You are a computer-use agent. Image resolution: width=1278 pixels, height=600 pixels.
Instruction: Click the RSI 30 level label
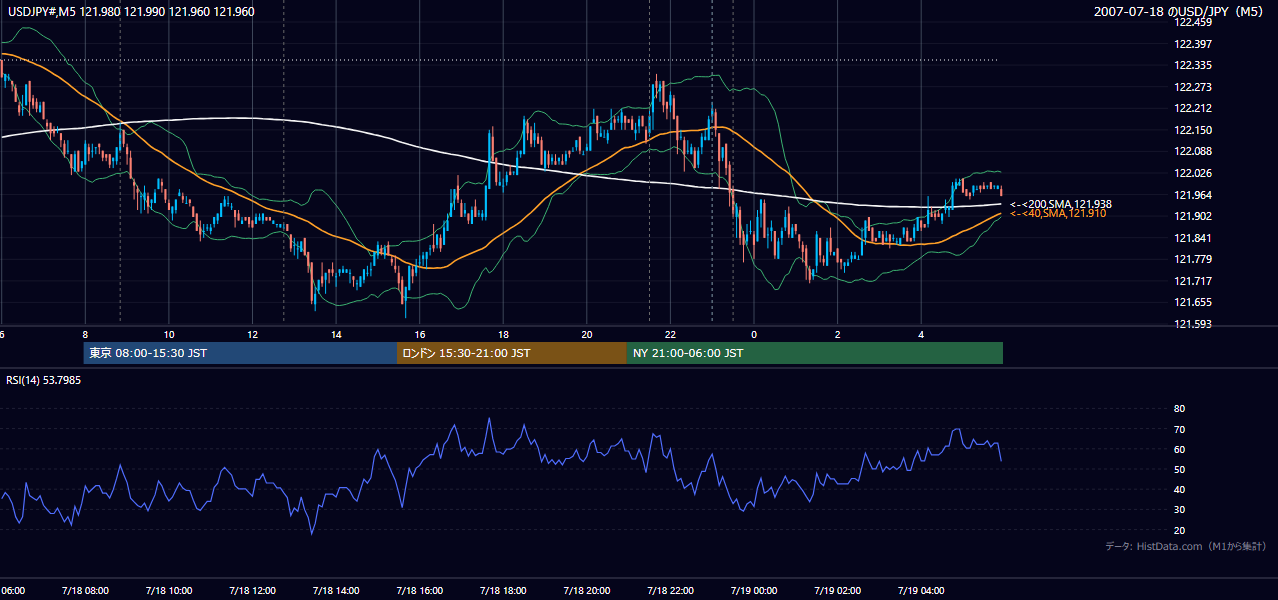1179,510
